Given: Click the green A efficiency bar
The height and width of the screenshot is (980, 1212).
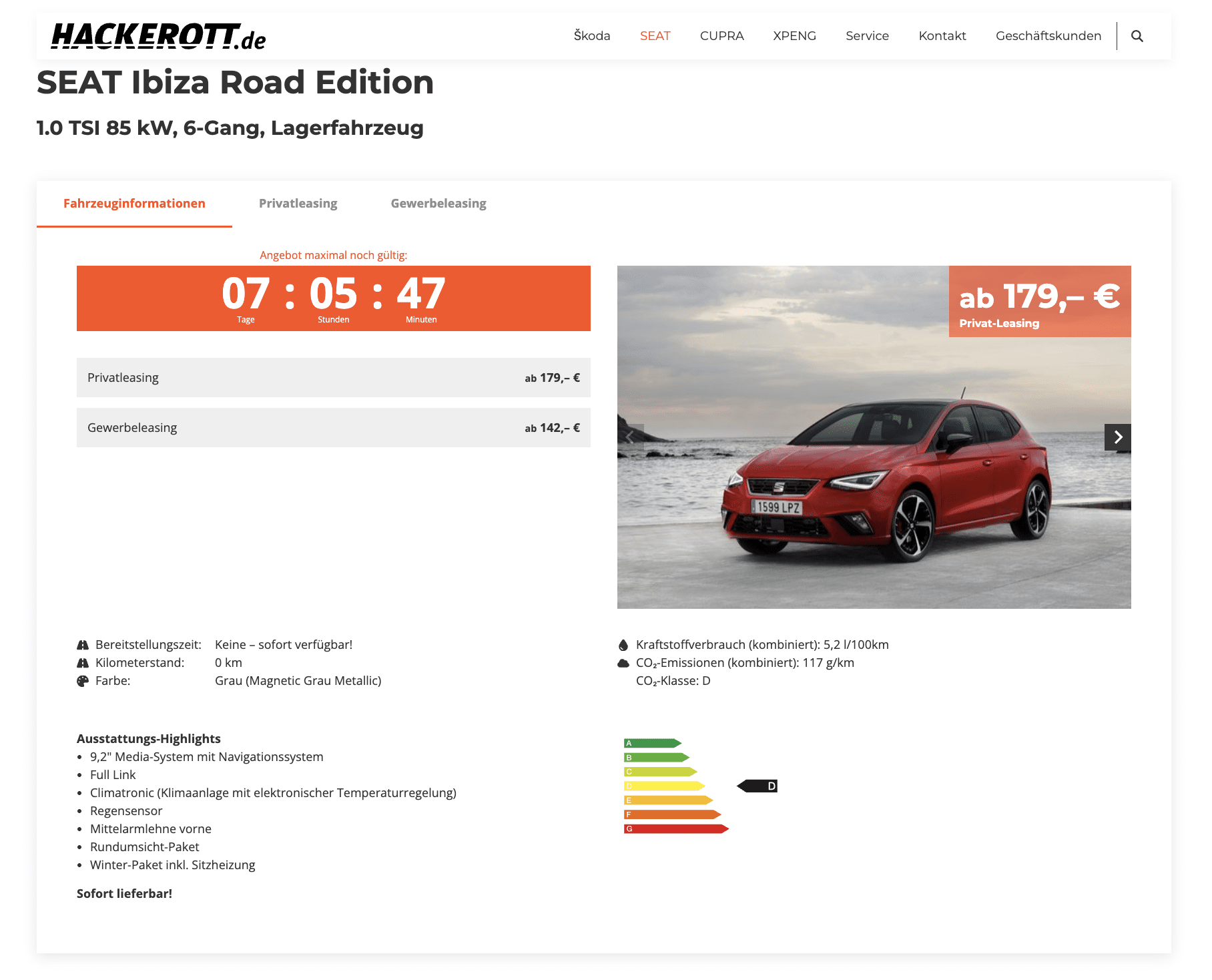Looking at the screenshot, I should [653, 743].
